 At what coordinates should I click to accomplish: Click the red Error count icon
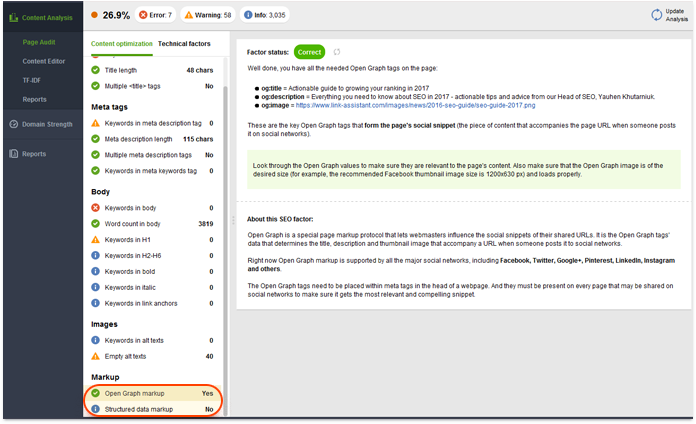click(x=143, y=15)
